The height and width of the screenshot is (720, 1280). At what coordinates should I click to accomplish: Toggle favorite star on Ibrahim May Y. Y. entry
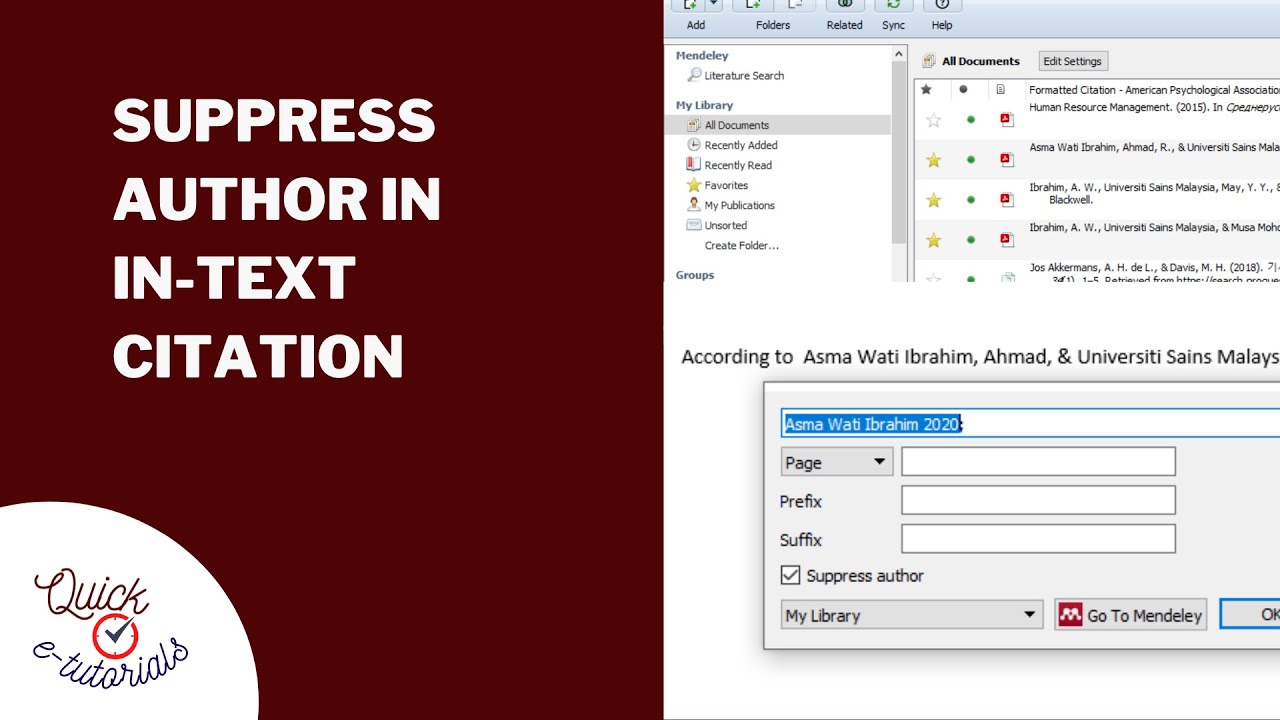point(934,200)
